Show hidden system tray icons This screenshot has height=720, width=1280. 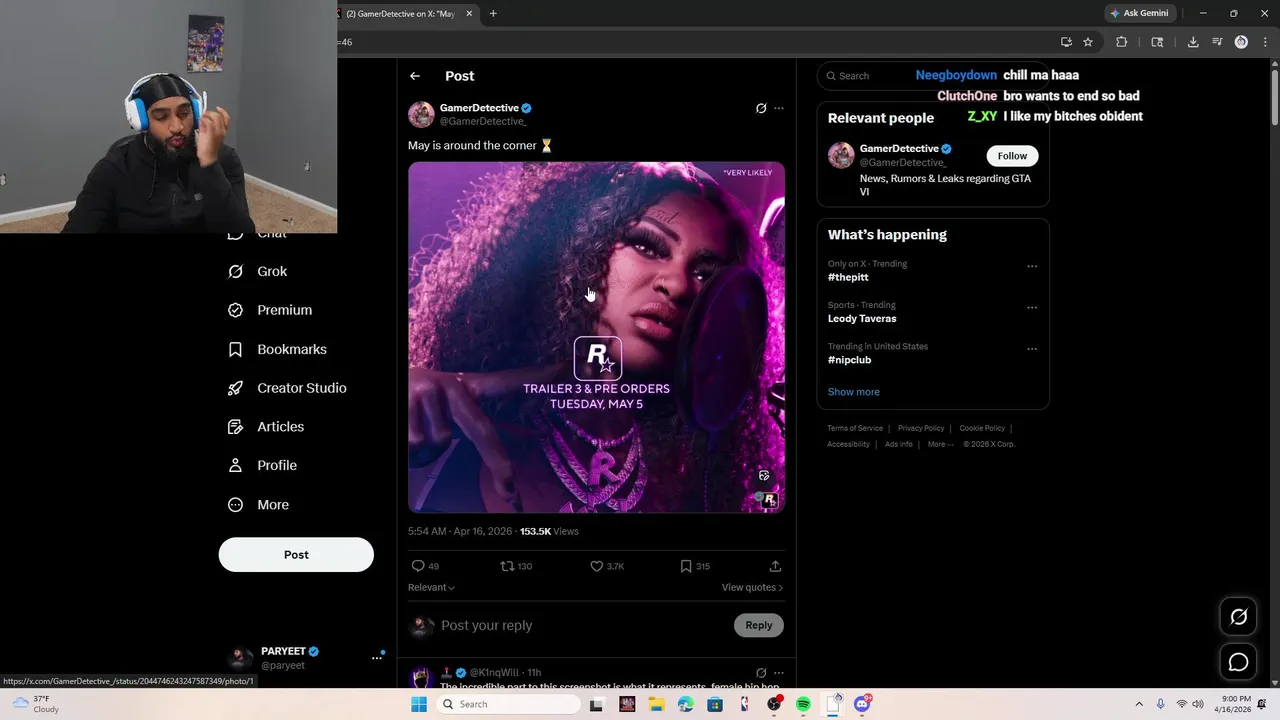pos(1139,704)
